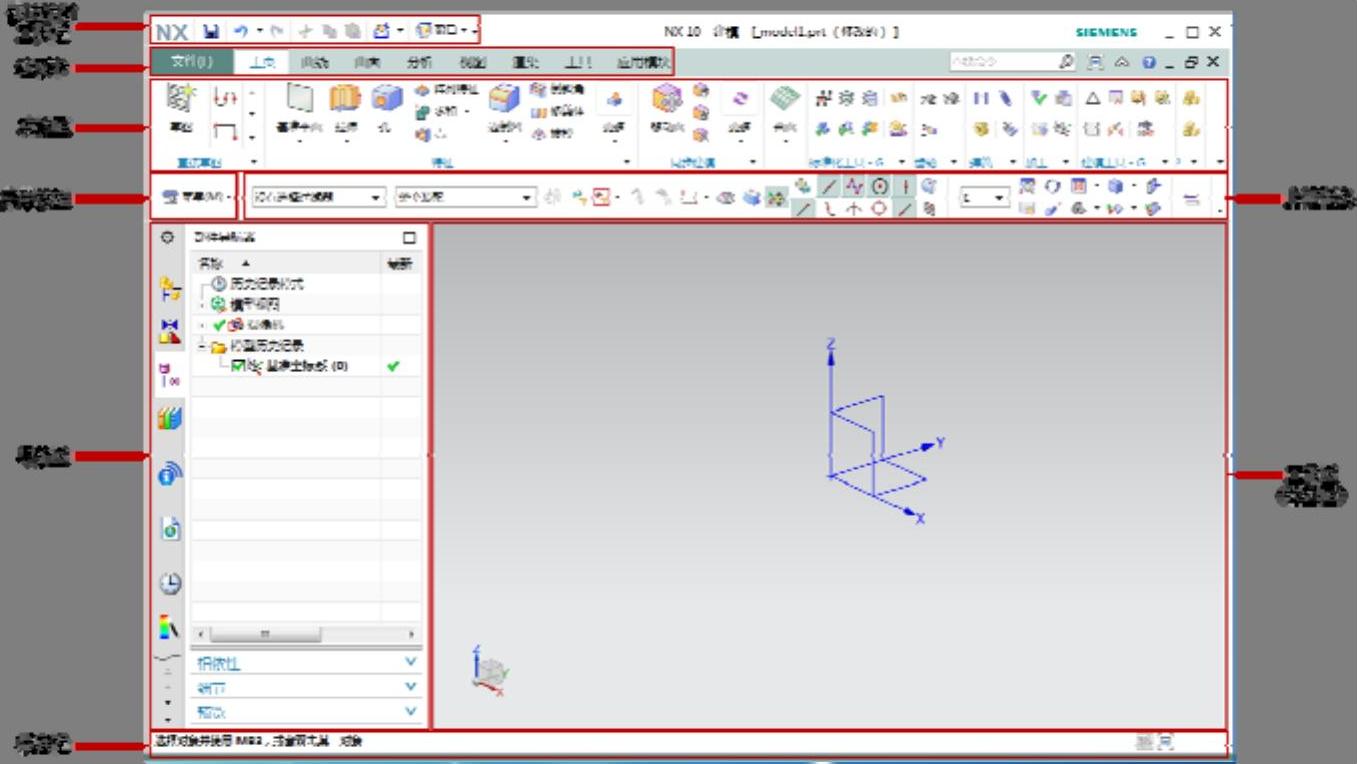This screenshot has height=764, width=1357.
Task: Undo the last action with the blue arrow
Action: (240, 32)
